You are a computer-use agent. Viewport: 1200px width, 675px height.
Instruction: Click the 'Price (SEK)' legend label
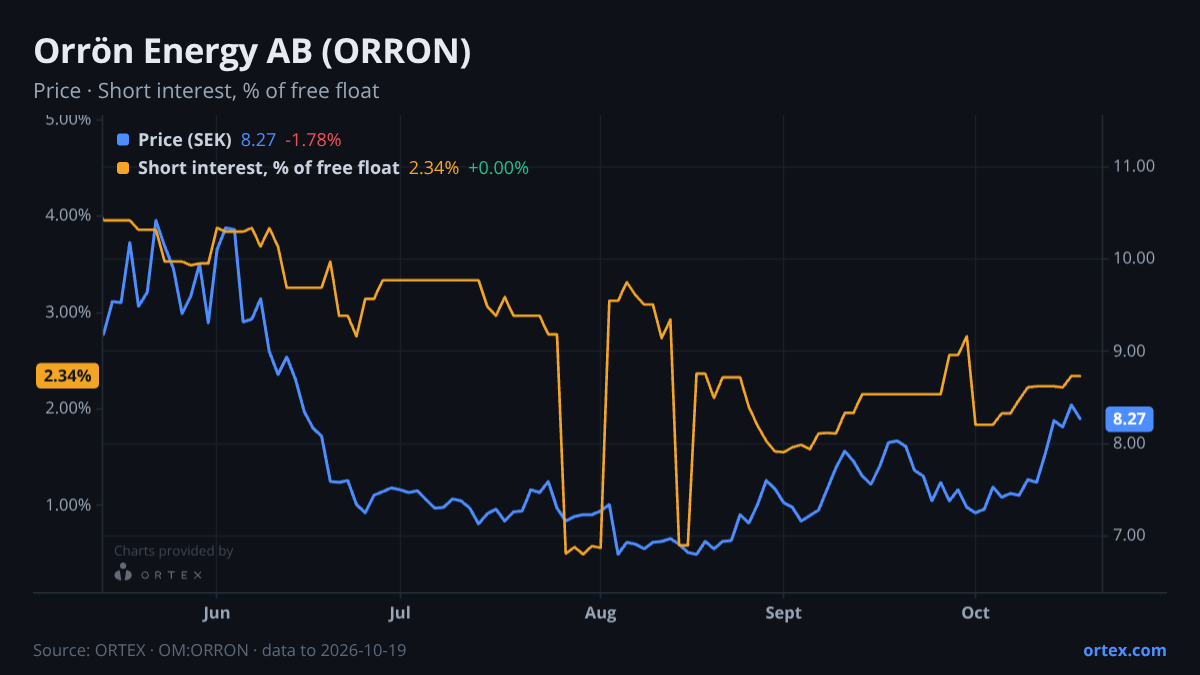click(x=185, y=140)
